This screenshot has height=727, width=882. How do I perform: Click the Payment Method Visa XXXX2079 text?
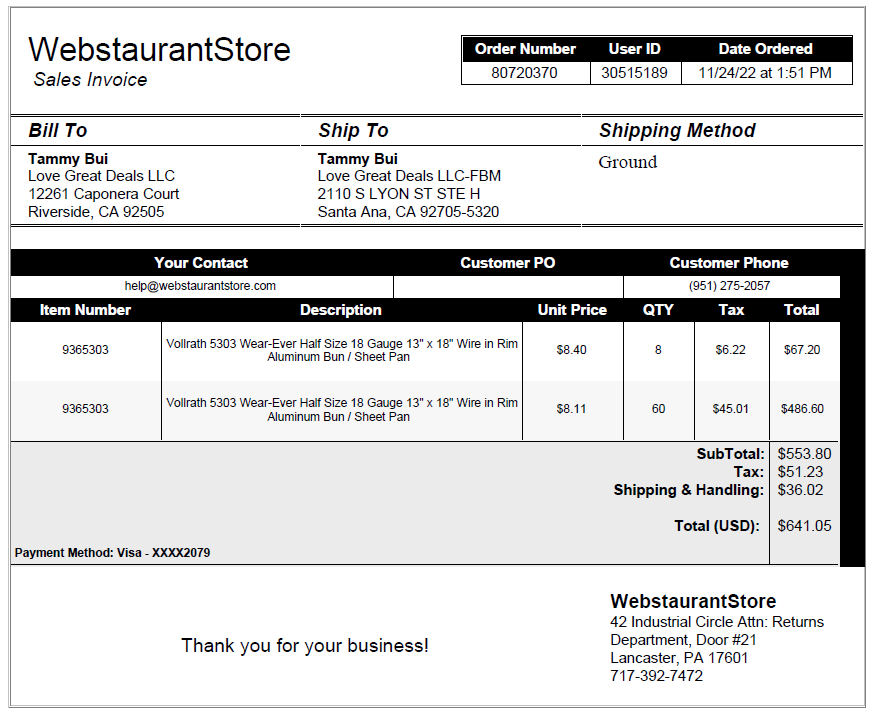(112, 553)
